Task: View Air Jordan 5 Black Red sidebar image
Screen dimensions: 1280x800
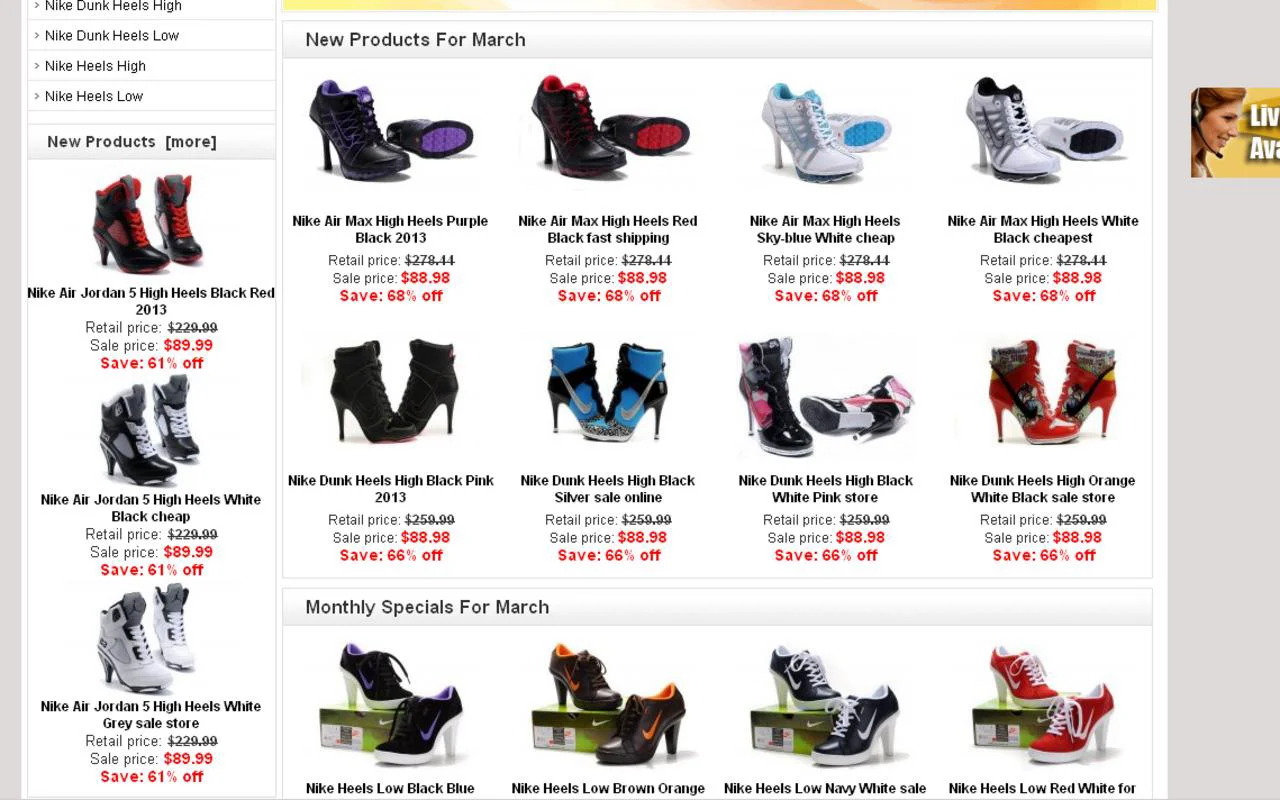Action: (x=151, y=224)
